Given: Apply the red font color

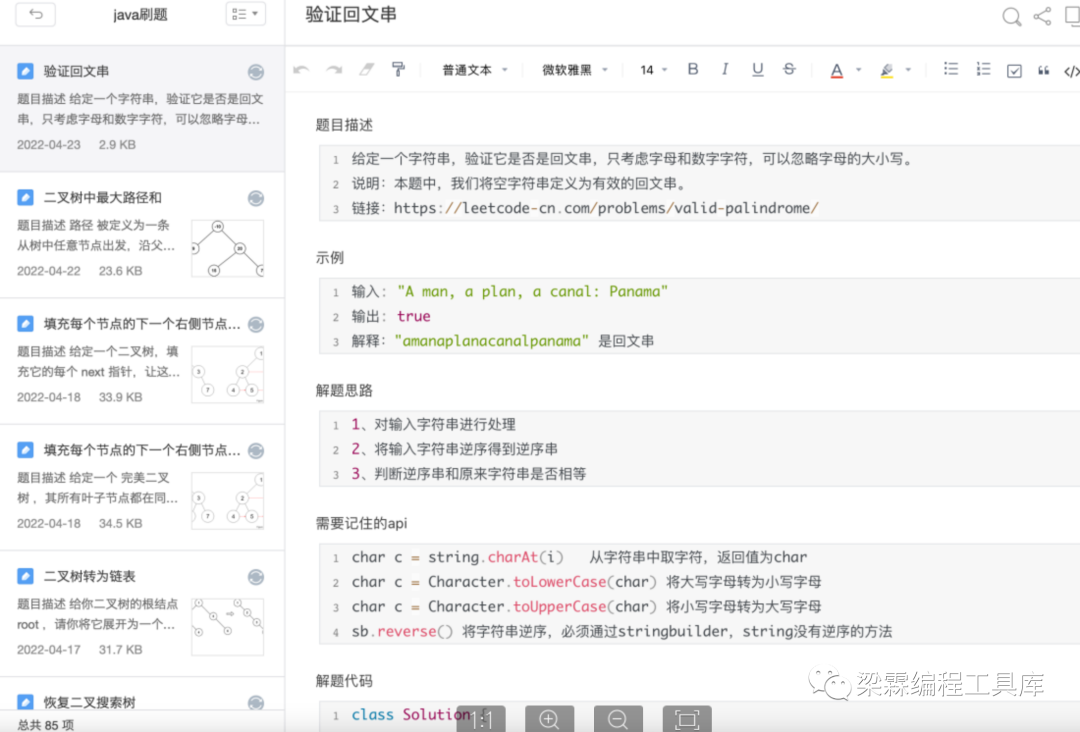Looking at the screenshot, I should coord(836,70).
